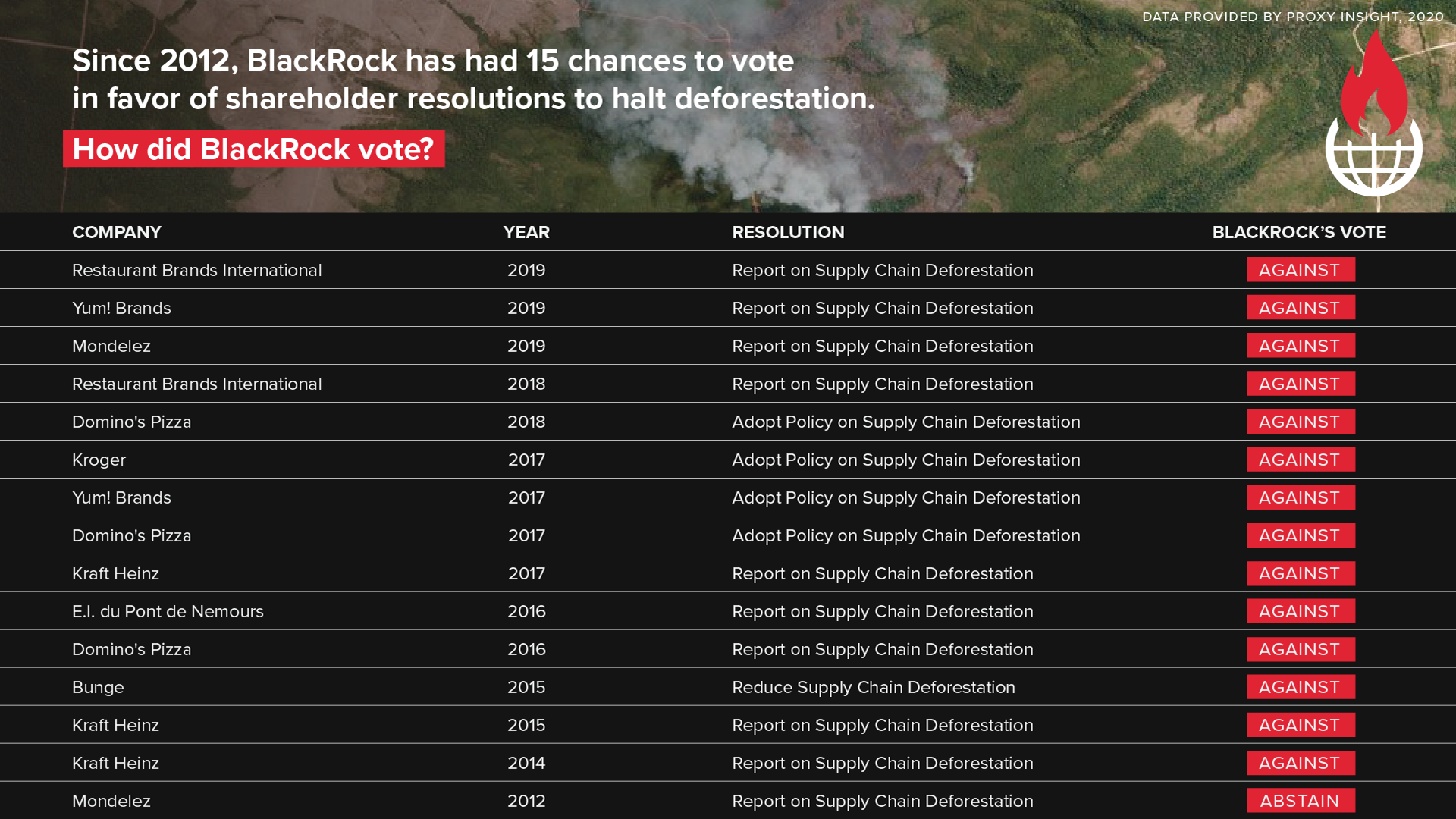1456x819 pixels.
Task: Select the 'Mondelez' name in the 2012 row
Action: click(111, 801)
